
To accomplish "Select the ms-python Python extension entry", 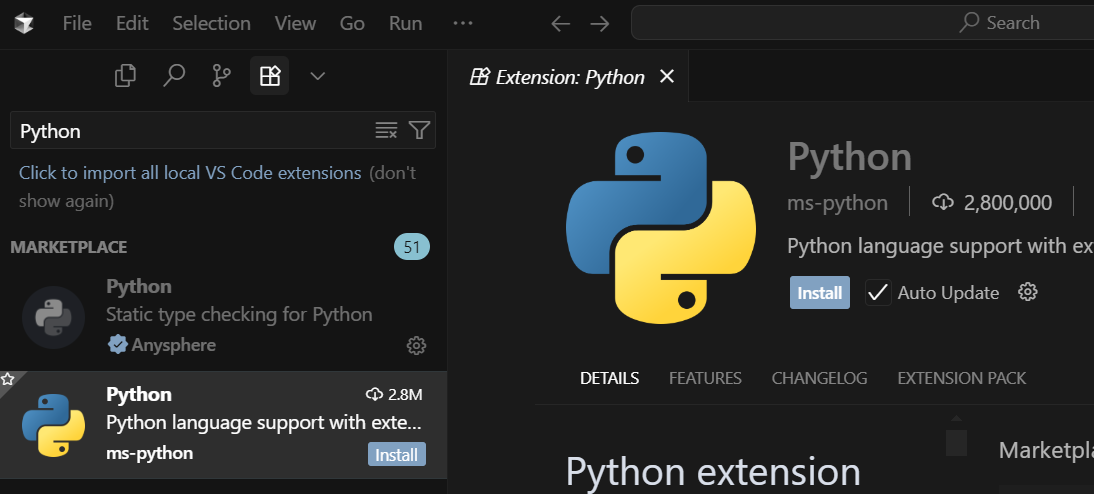I will point(223,424).
